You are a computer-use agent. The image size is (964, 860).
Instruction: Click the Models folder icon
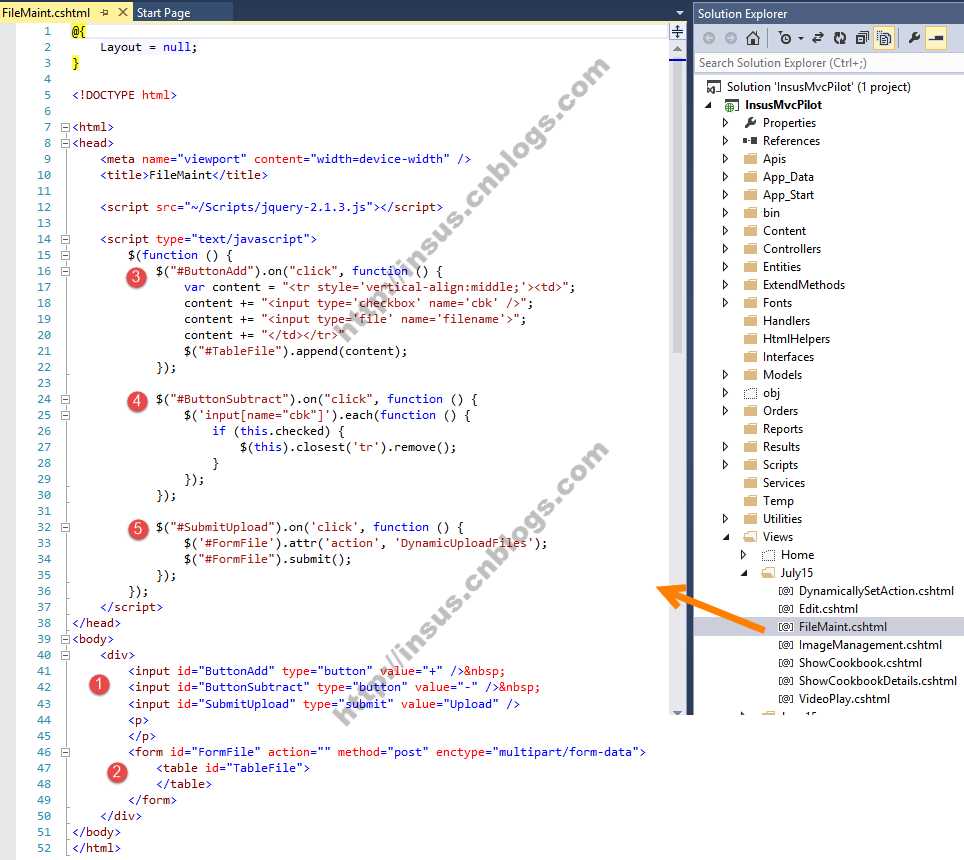click(750, 375)
